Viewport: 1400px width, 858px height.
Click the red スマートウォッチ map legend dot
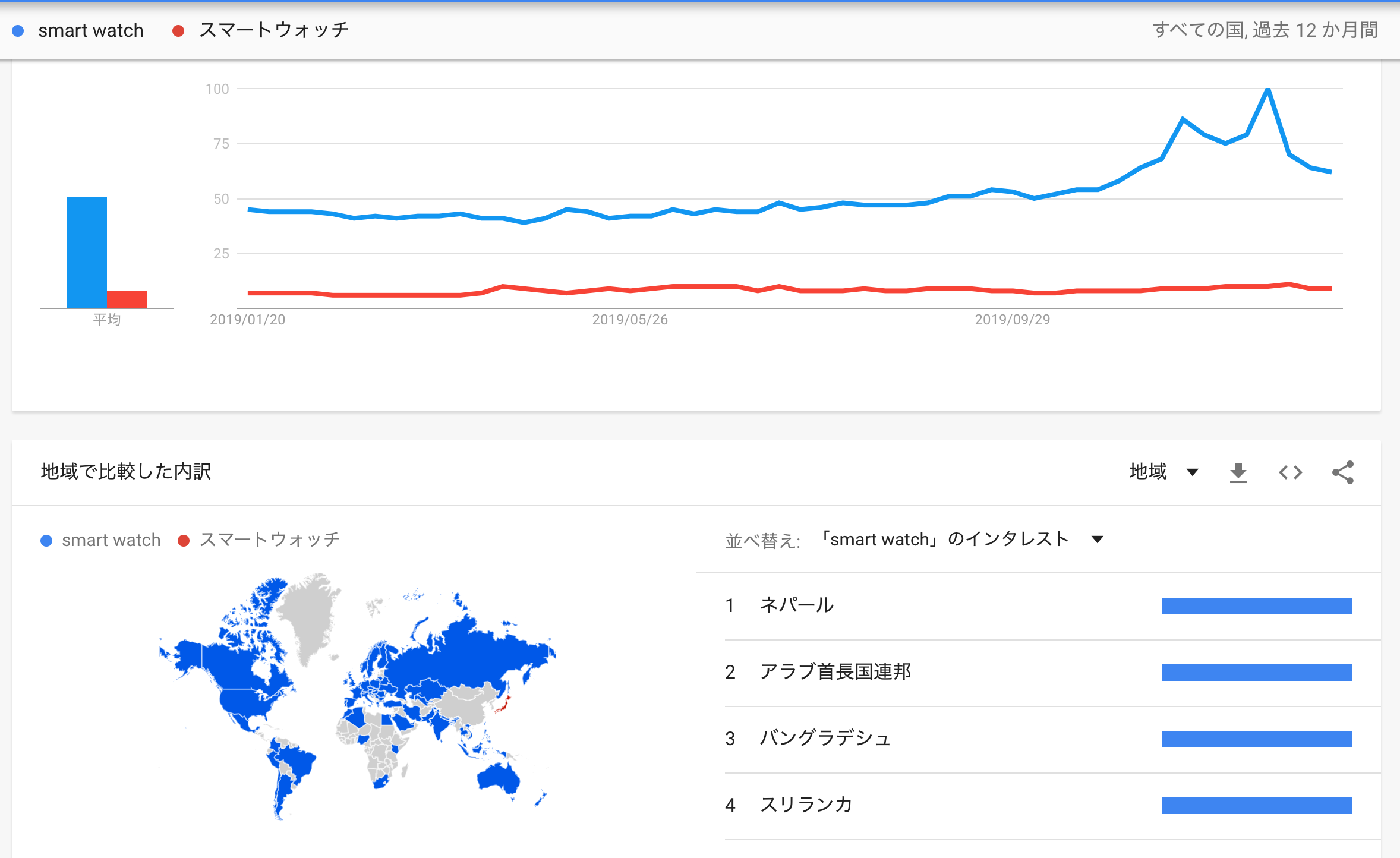pyautogui.click(x=184, y=541)
